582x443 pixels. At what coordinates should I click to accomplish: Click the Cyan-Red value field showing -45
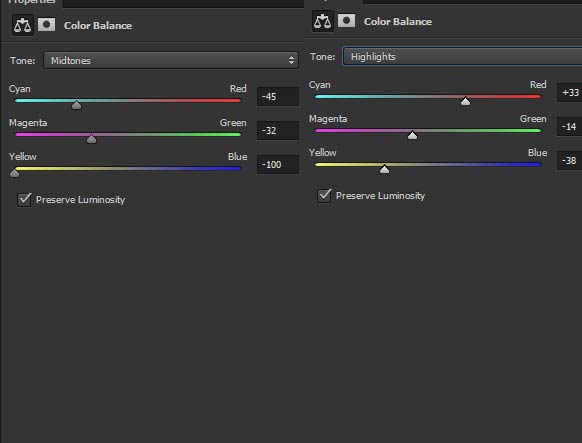[278, 96]
